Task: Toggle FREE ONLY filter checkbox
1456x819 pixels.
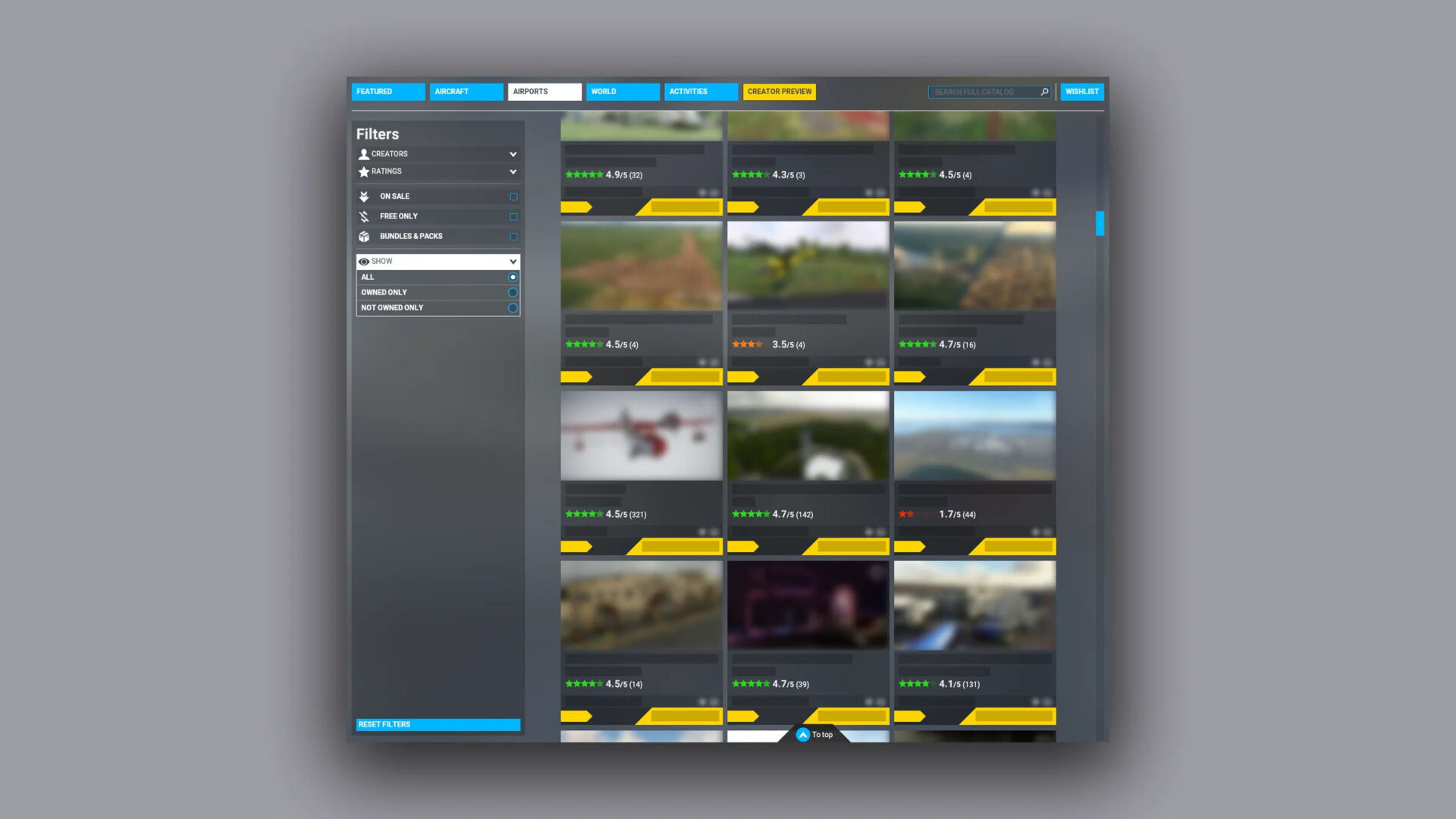Action: coord(514,216)
